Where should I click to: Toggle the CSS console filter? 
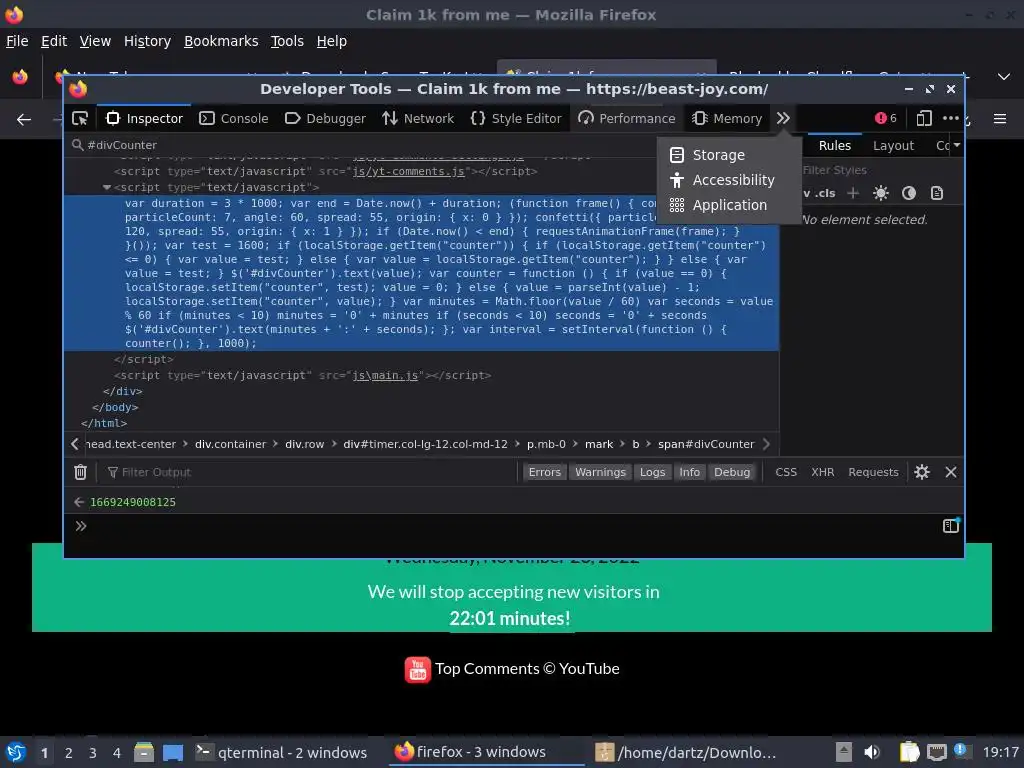[786, 472]
